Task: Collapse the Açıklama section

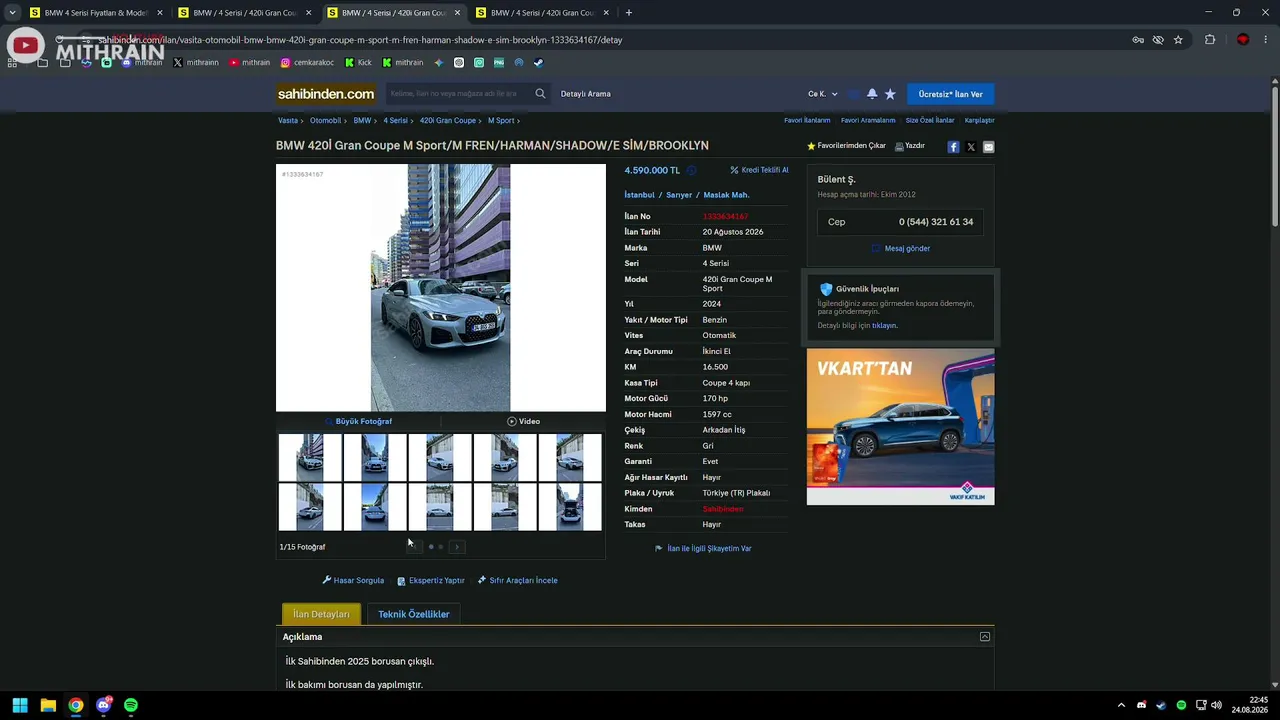Action: pyautogui.click(x=985, y=637)
